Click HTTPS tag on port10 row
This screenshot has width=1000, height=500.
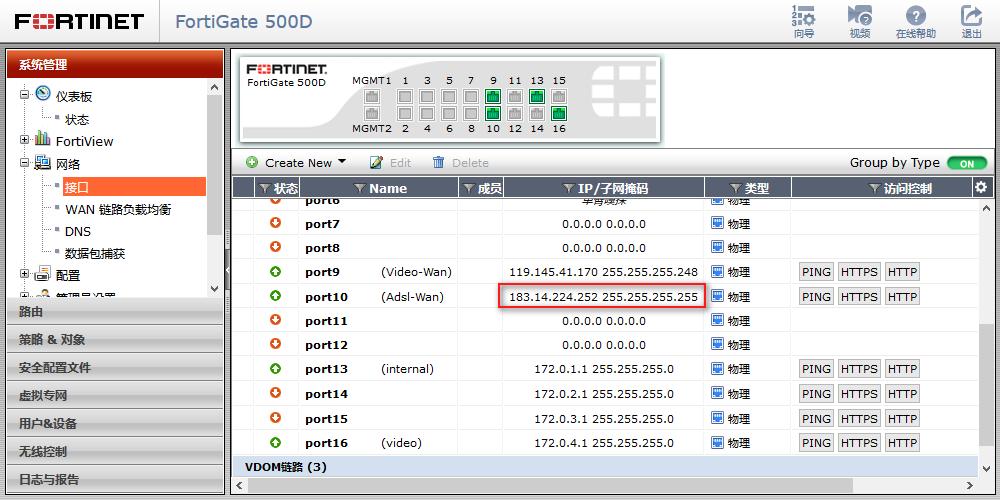pyautogui.click(x=859, y=297)
